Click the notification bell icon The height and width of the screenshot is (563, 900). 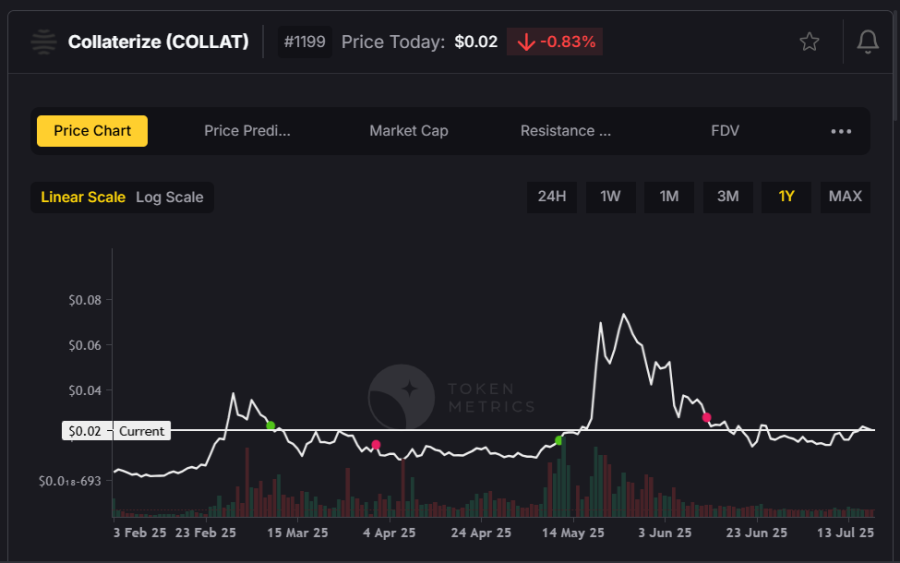[867, 42]
